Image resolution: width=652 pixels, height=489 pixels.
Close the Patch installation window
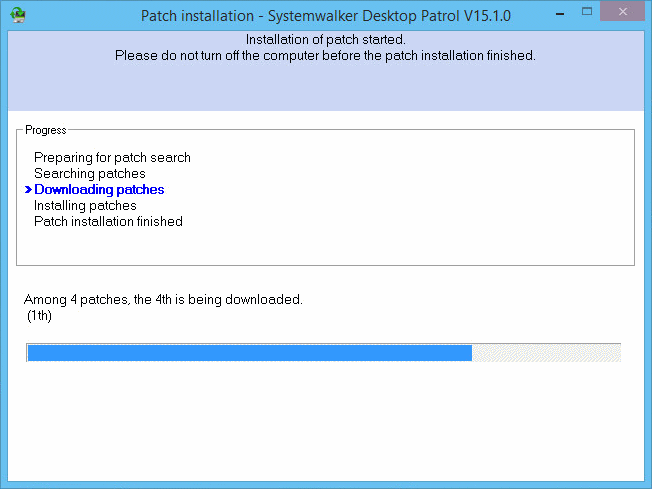622,12
